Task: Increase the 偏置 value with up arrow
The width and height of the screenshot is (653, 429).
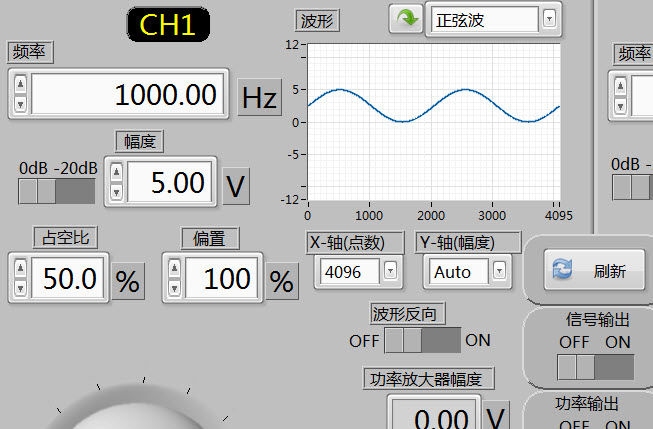Action: click(175, 270)
